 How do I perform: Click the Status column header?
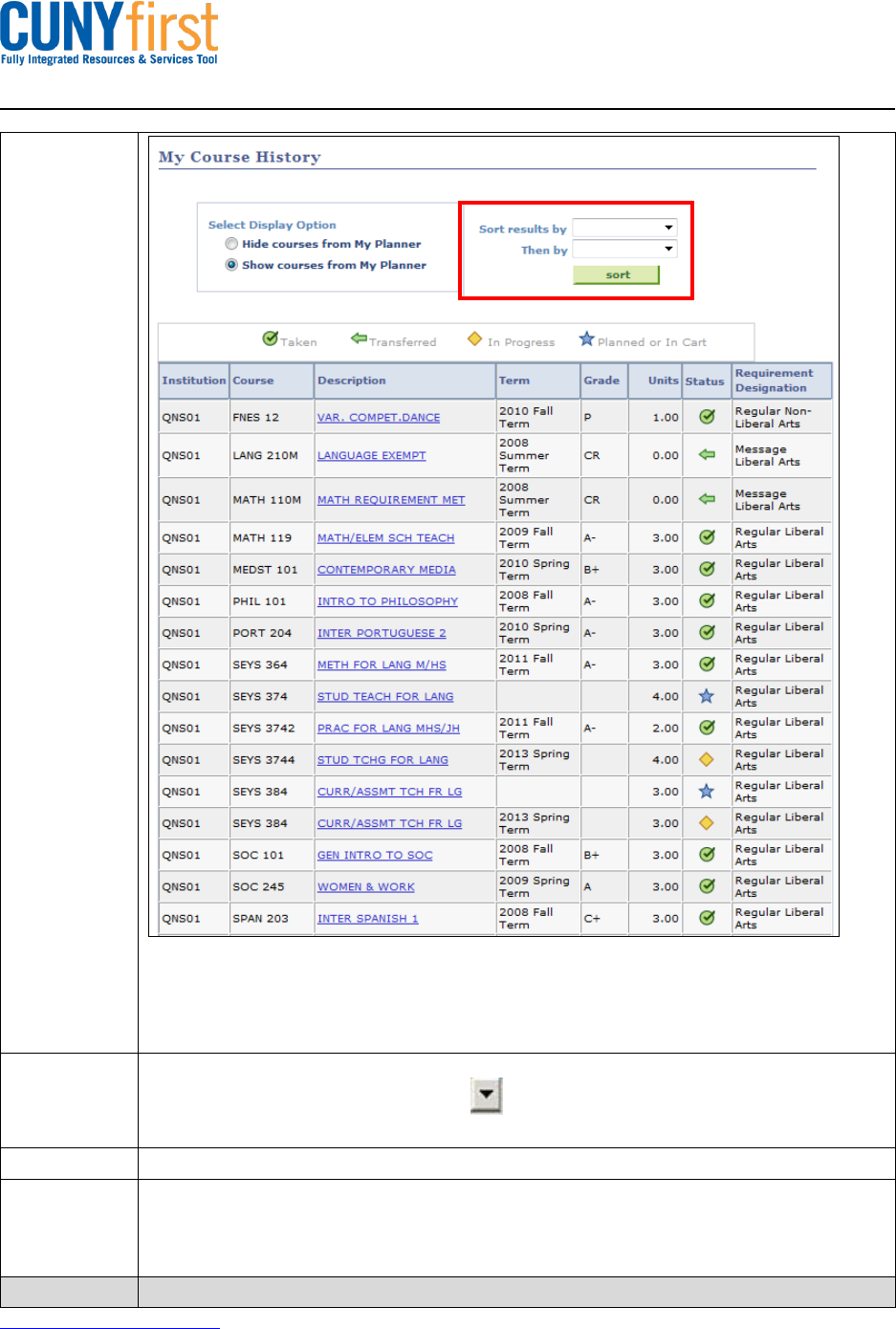[707, 381]
